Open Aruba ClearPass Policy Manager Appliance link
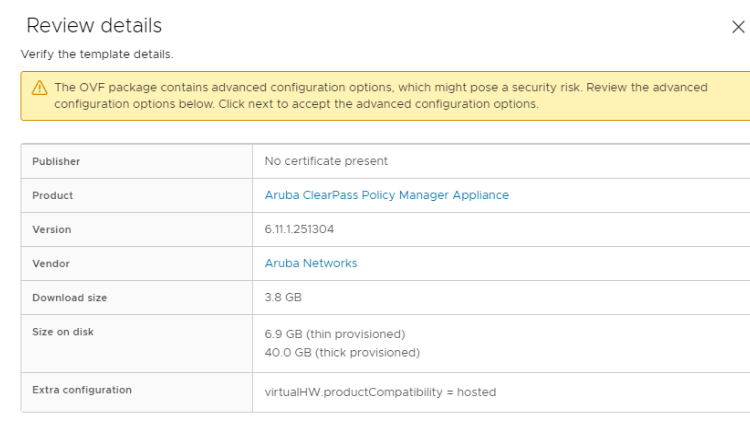This screenshot has width=750, height=425. click(x=386, y=195)
